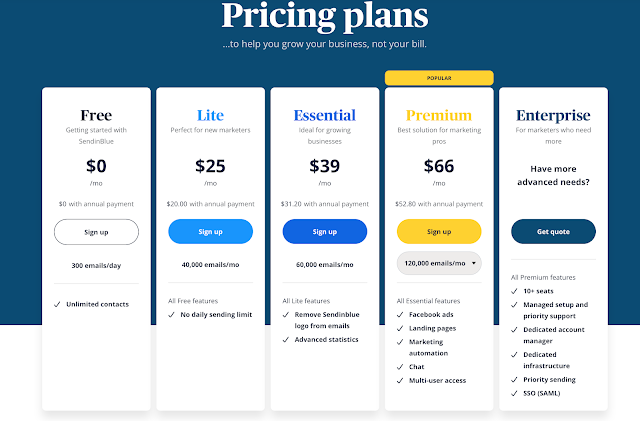Get quote for the Enterprise plan
Viewport: 640px width, 421px height.
click(553, 232)
